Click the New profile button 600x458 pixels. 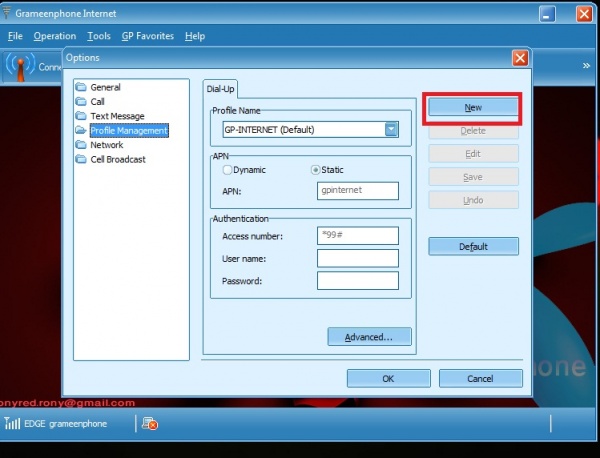pyautogui.click(x=473, y=107)
